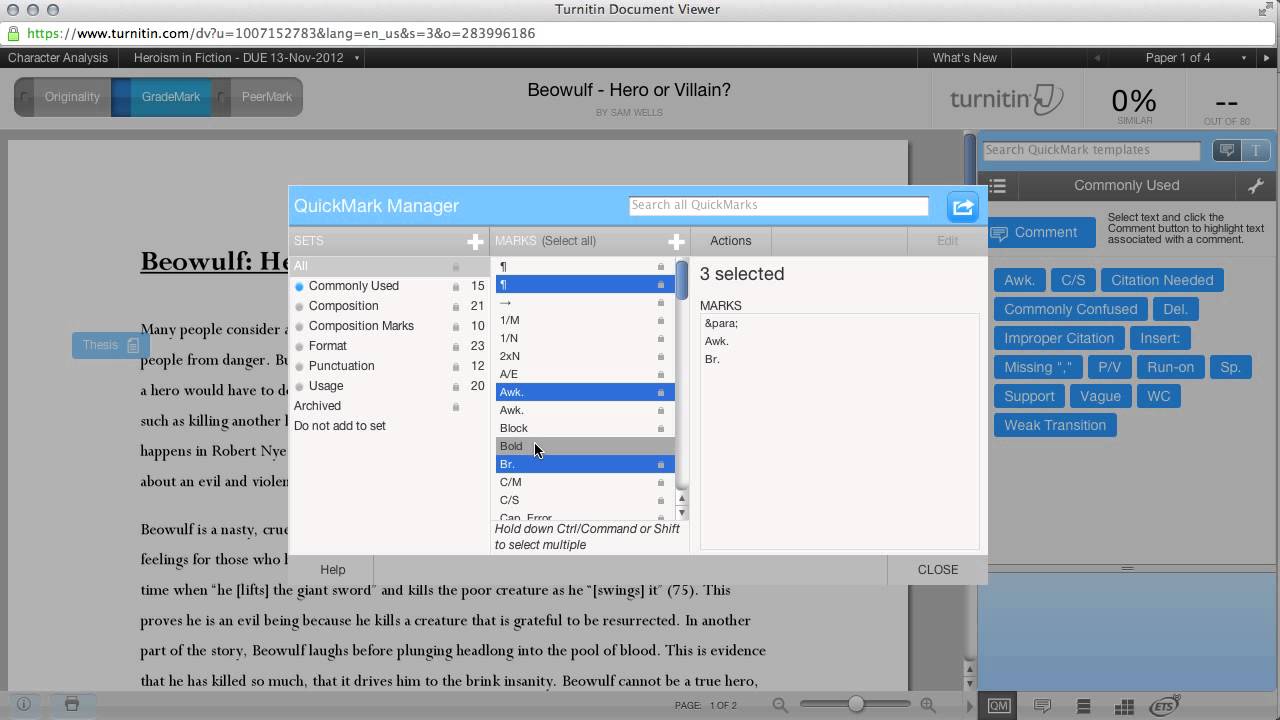The width and height of the screenshot is (1280, 720).
Task: Open What's New
Action: (964, 58)
